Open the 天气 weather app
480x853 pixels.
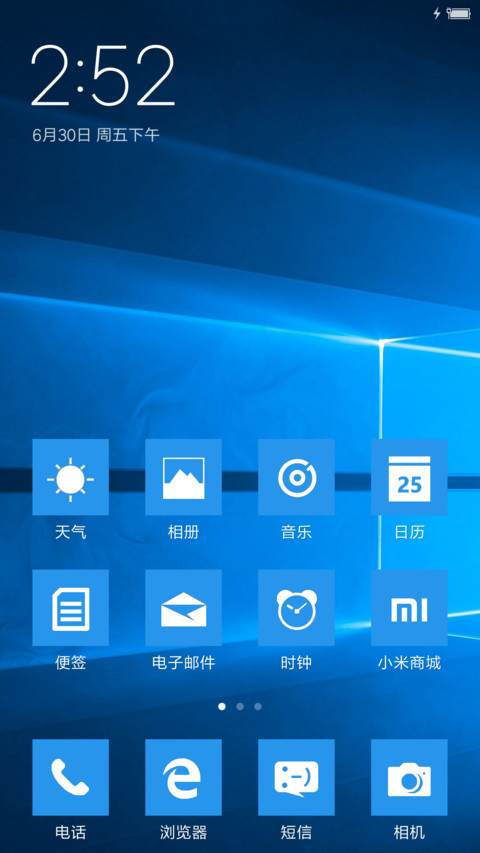coord(70,477)
